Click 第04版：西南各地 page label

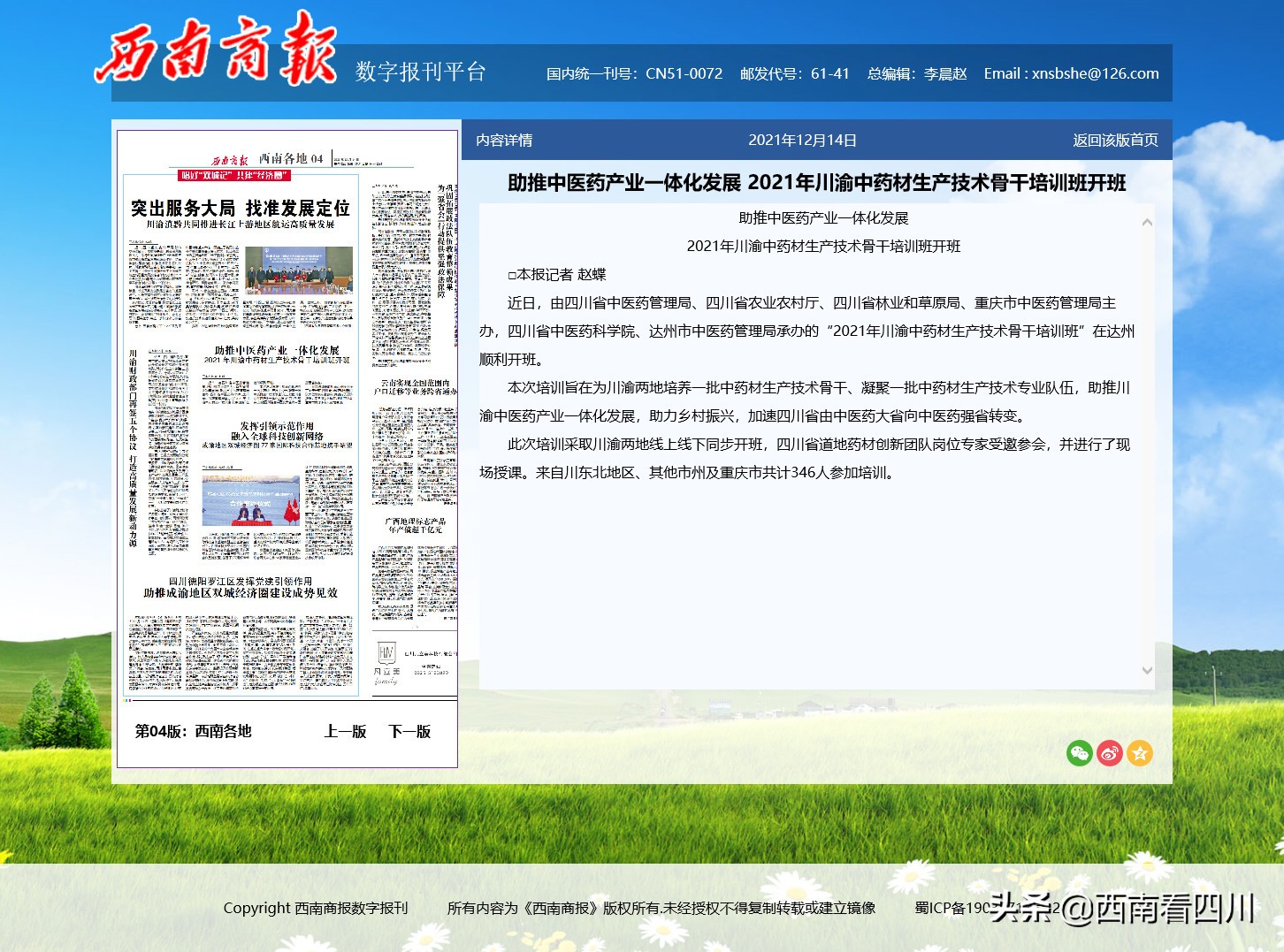pyautogui.click(x=194, y=731)
